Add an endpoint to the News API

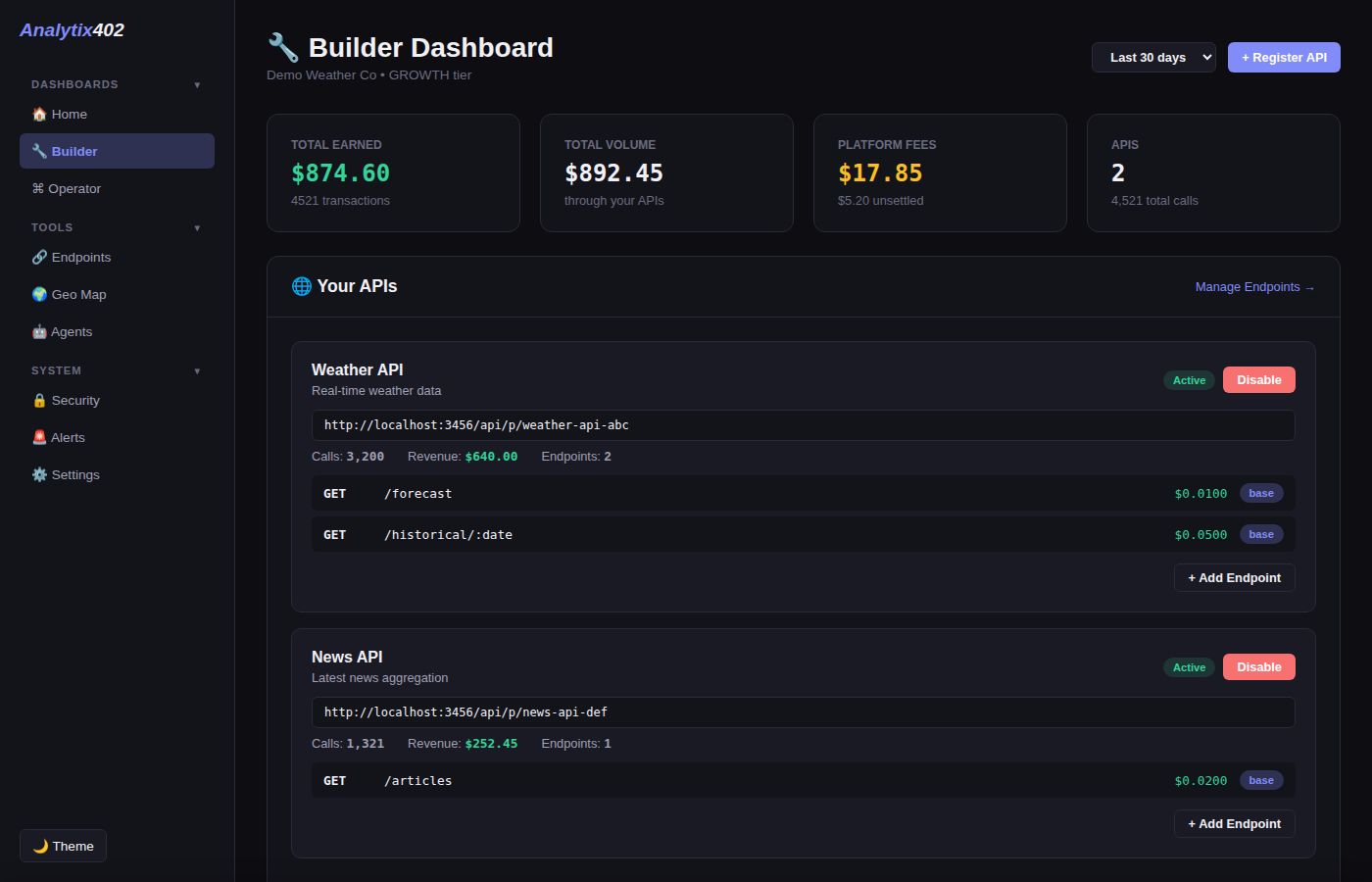[1234, 823]
